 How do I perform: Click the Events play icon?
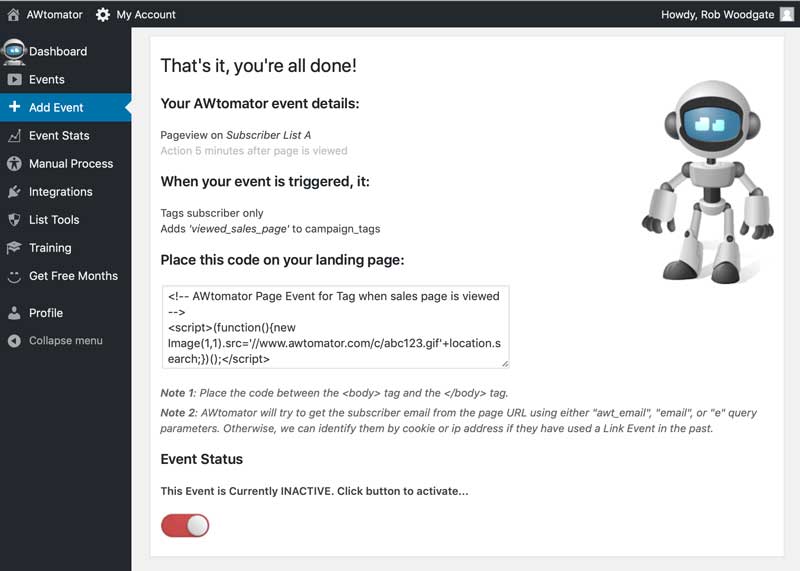(x=14, y=80)
